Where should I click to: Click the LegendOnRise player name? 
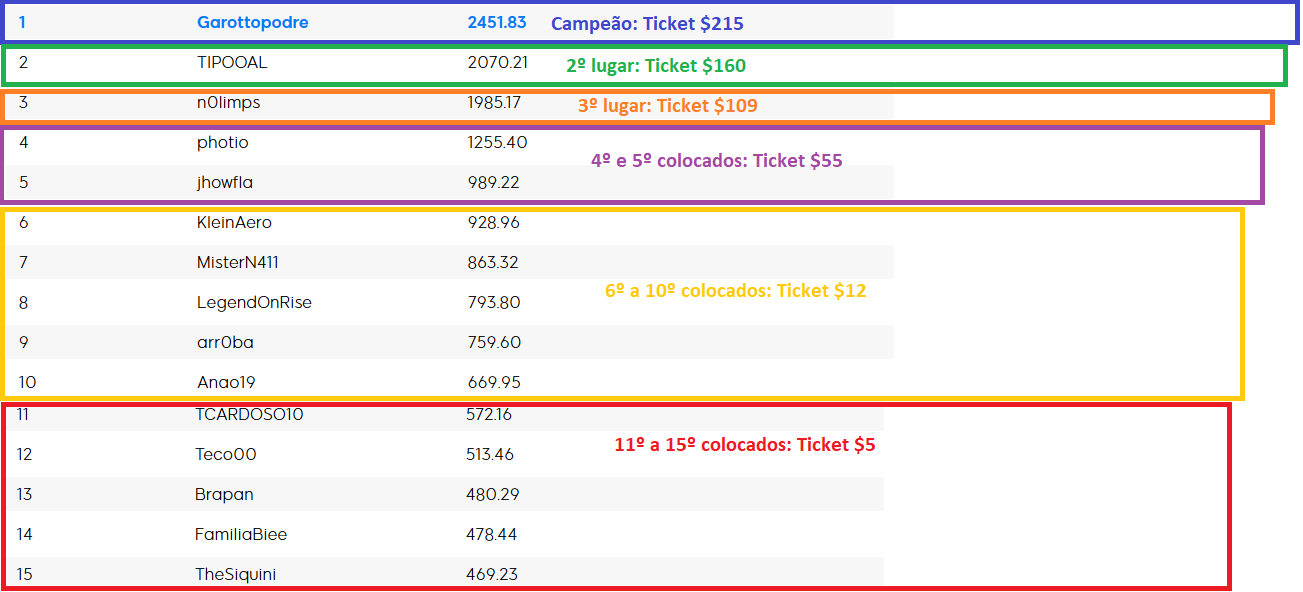tap(254, 302)
